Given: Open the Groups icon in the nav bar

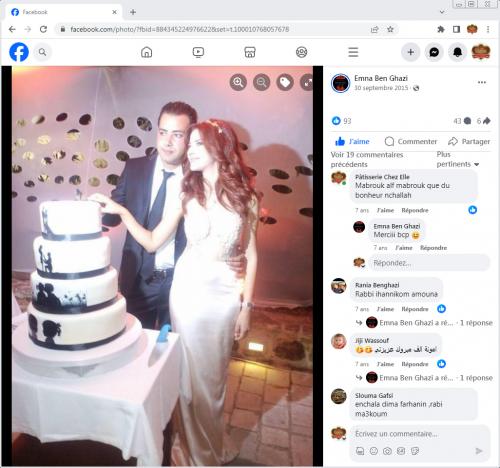Looking at the screenshot, I should [x=301, y=52].
